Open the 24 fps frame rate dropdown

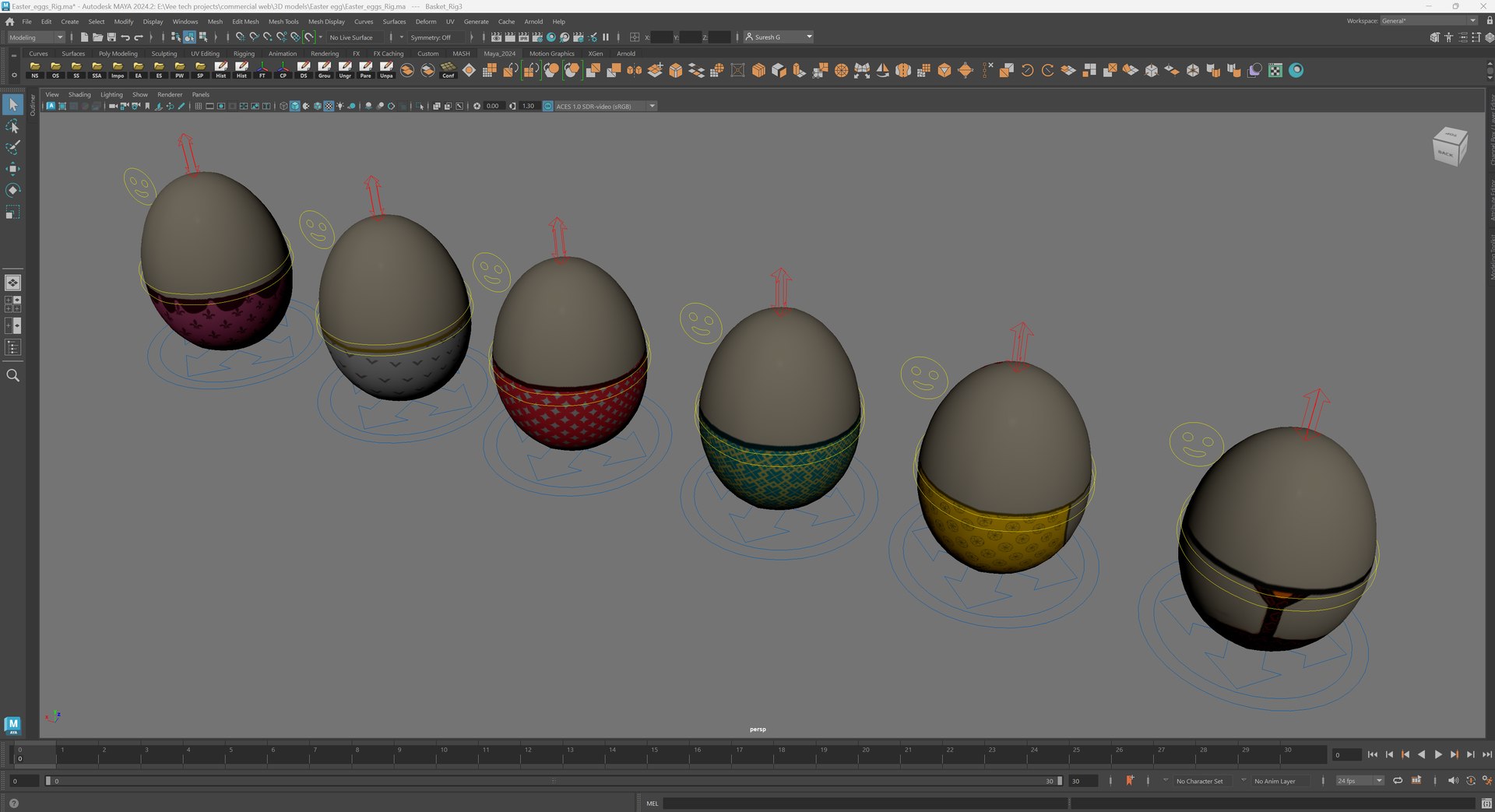pos(1360,781)
